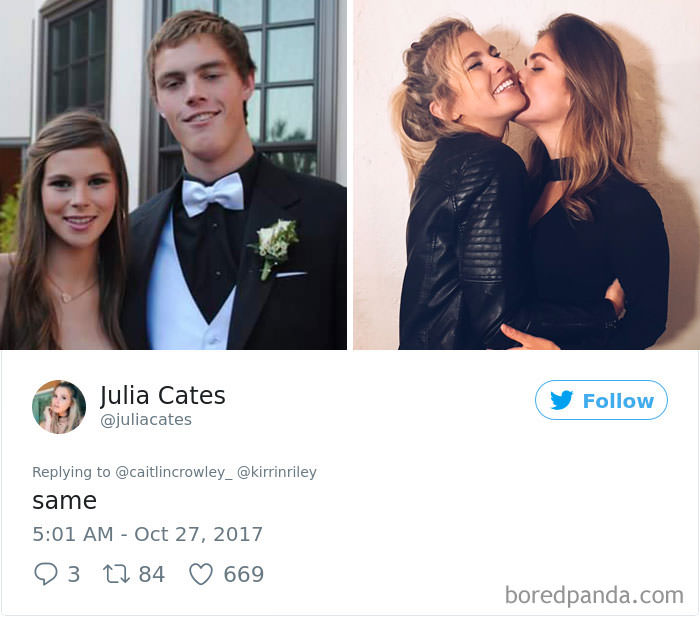Screen dimensions: 700x617
Task: Click the boredpanda.com watermark
Action: 594,596
